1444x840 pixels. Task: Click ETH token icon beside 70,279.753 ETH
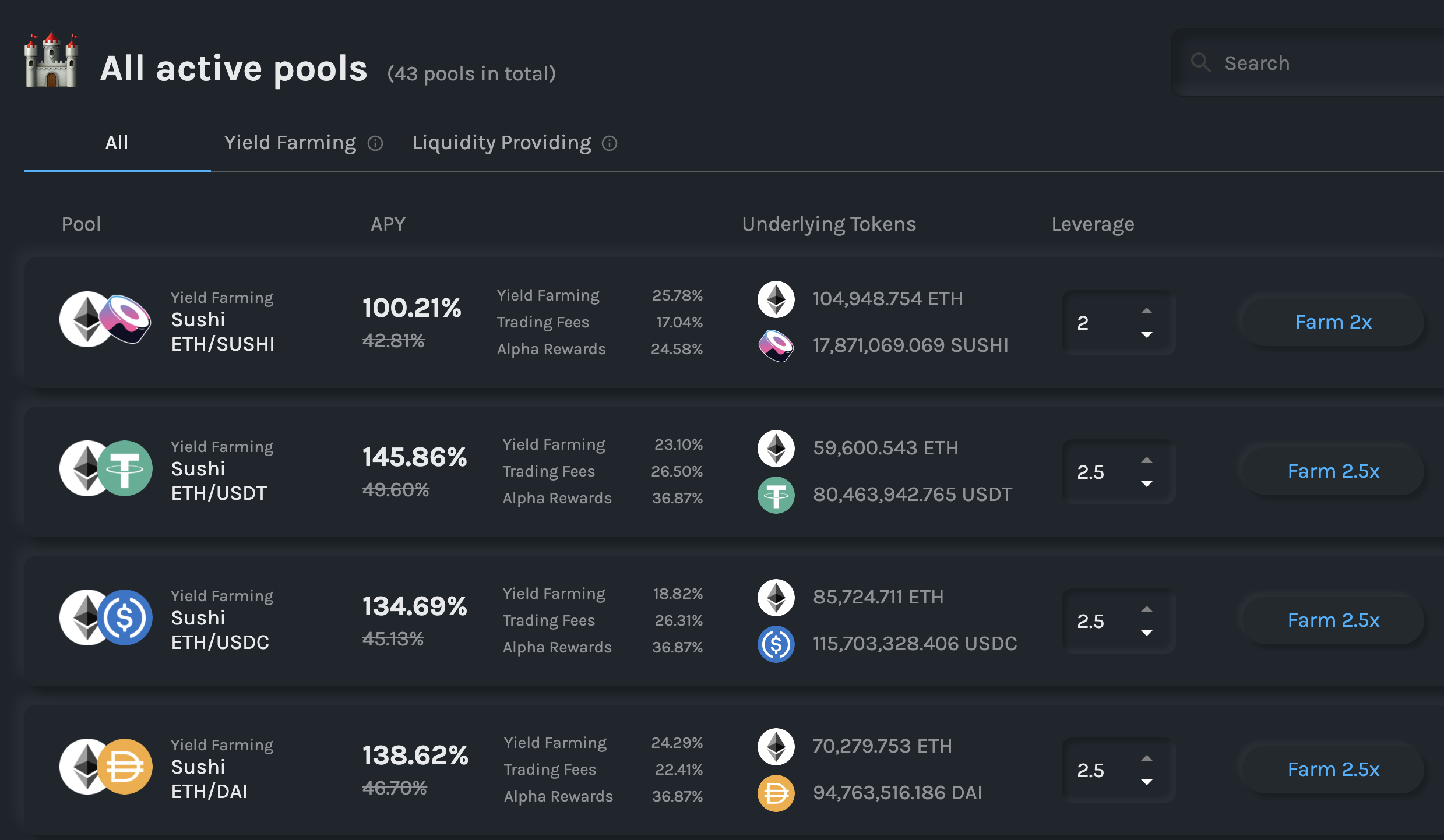(776, 747)
